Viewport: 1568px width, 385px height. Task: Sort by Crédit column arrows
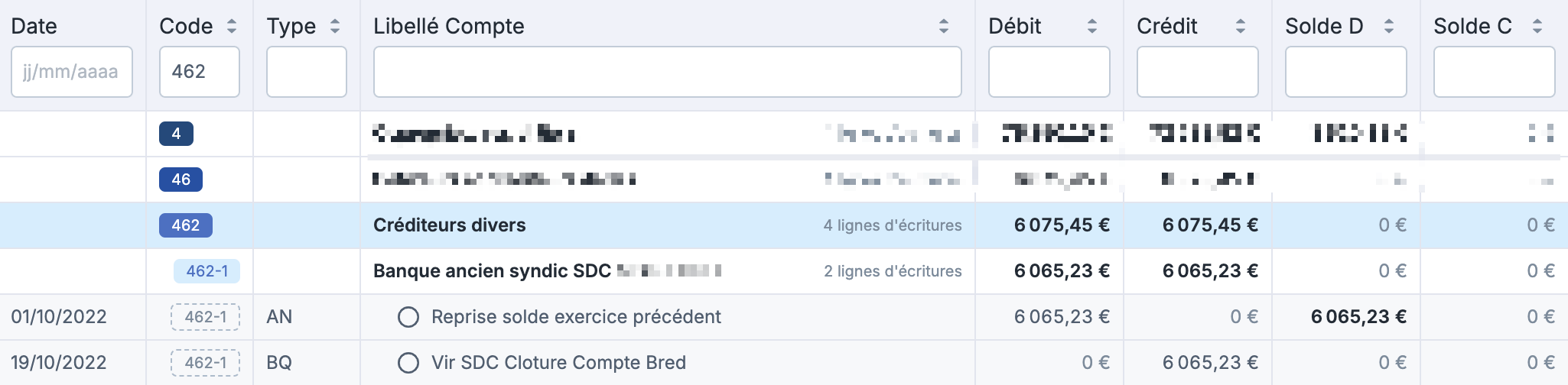1241,27
